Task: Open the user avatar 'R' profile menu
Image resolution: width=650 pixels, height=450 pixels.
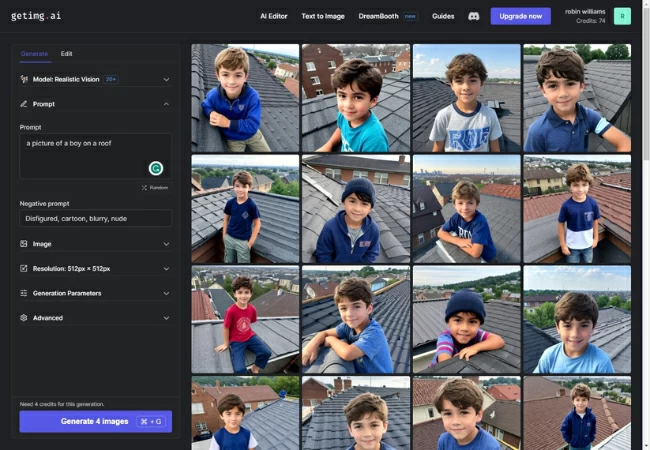Action: [622, 16]
